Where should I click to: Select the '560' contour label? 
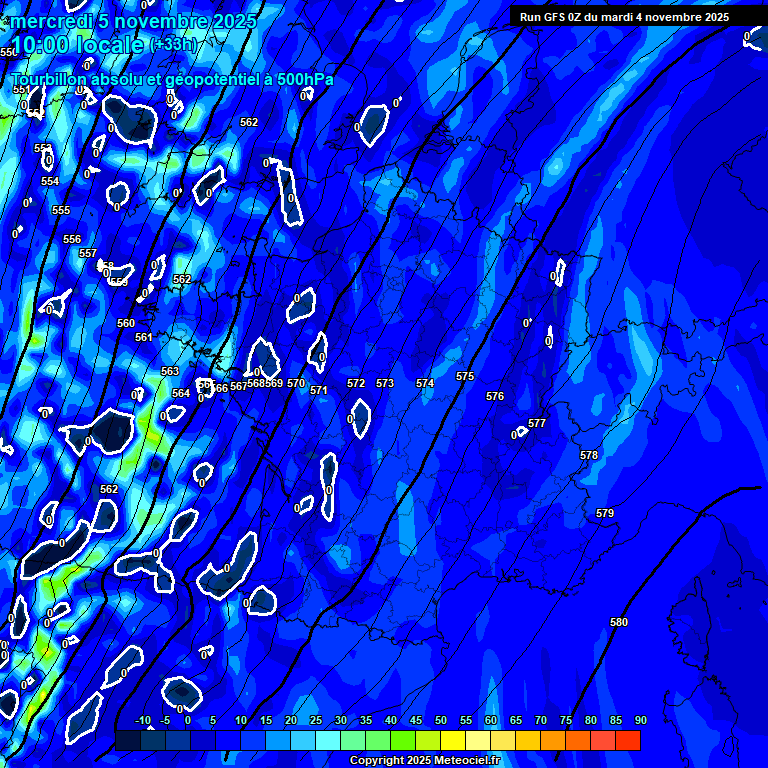(x=126, y=324)
